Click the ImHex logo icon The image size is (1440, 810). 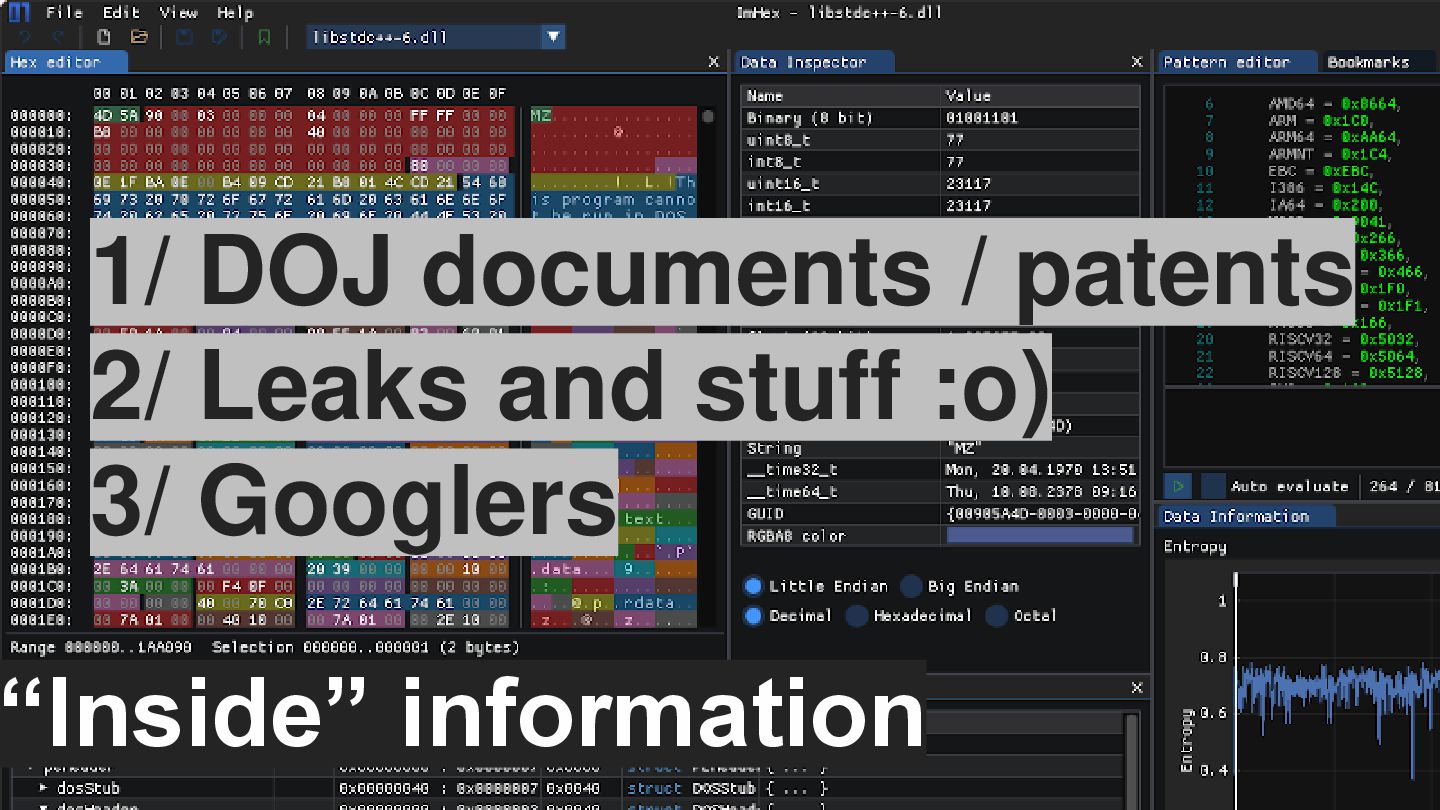[19, 13]
